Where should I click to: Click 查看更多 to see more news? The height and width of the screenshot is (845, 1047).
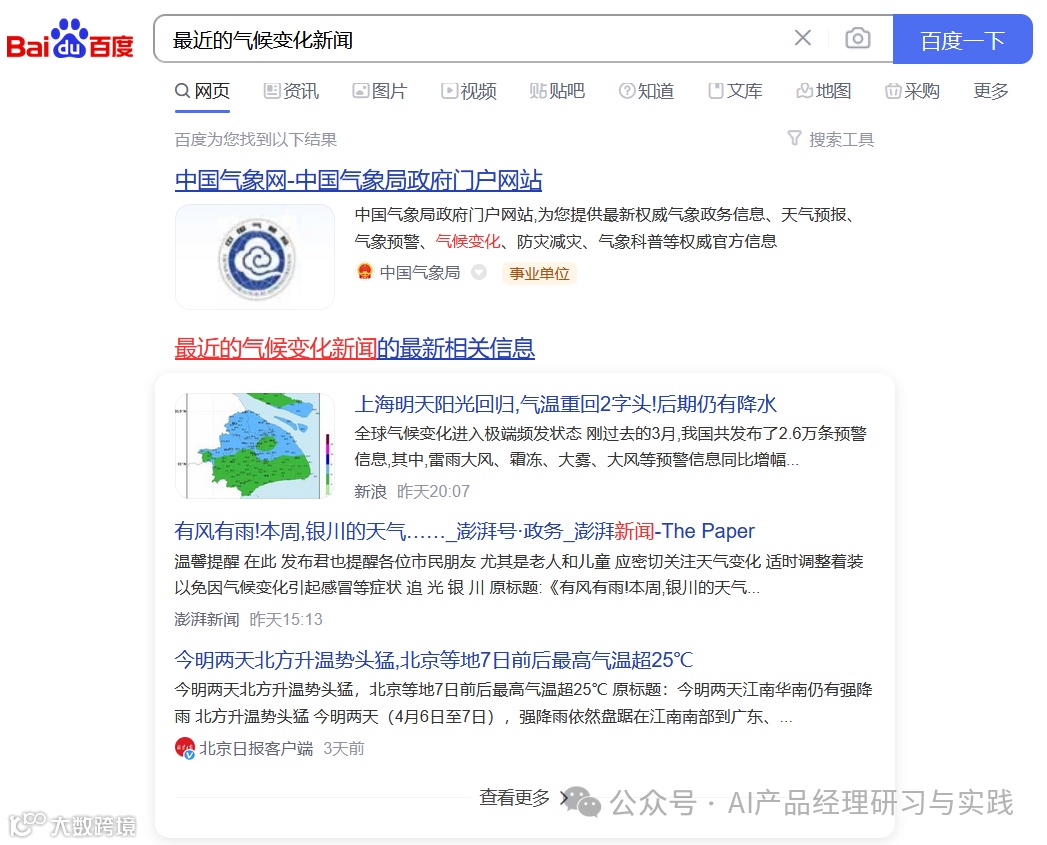524,798
